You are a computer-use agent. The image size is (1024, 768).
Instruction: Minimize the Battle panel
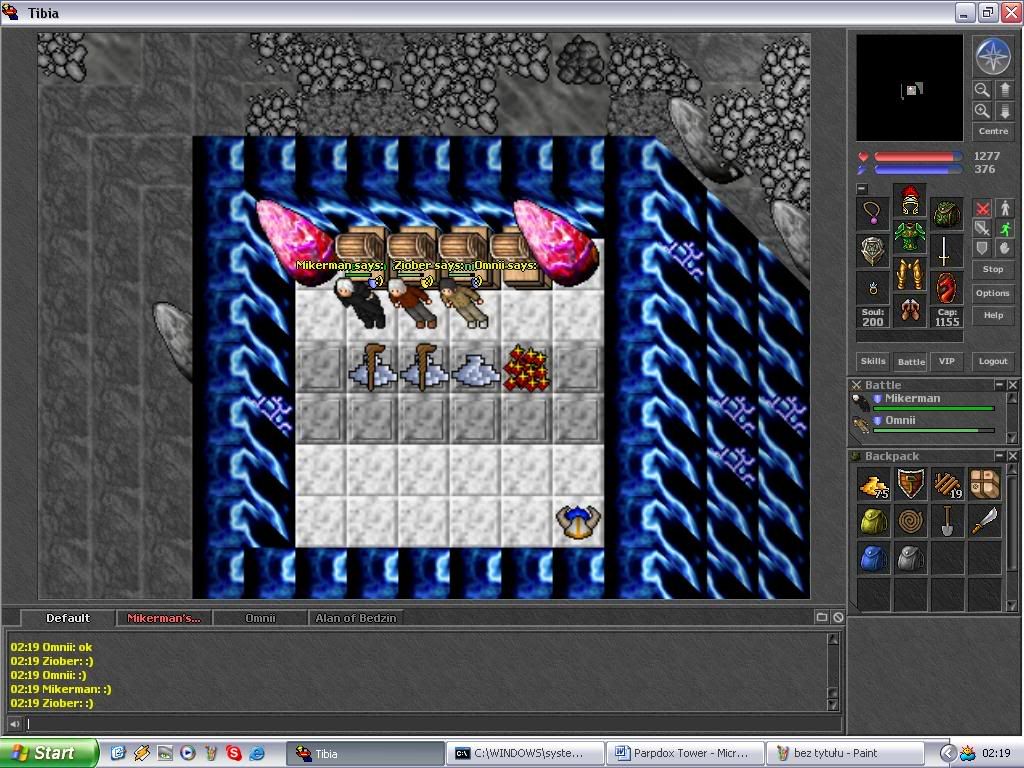pyautogui.click(x=999, y=385)
